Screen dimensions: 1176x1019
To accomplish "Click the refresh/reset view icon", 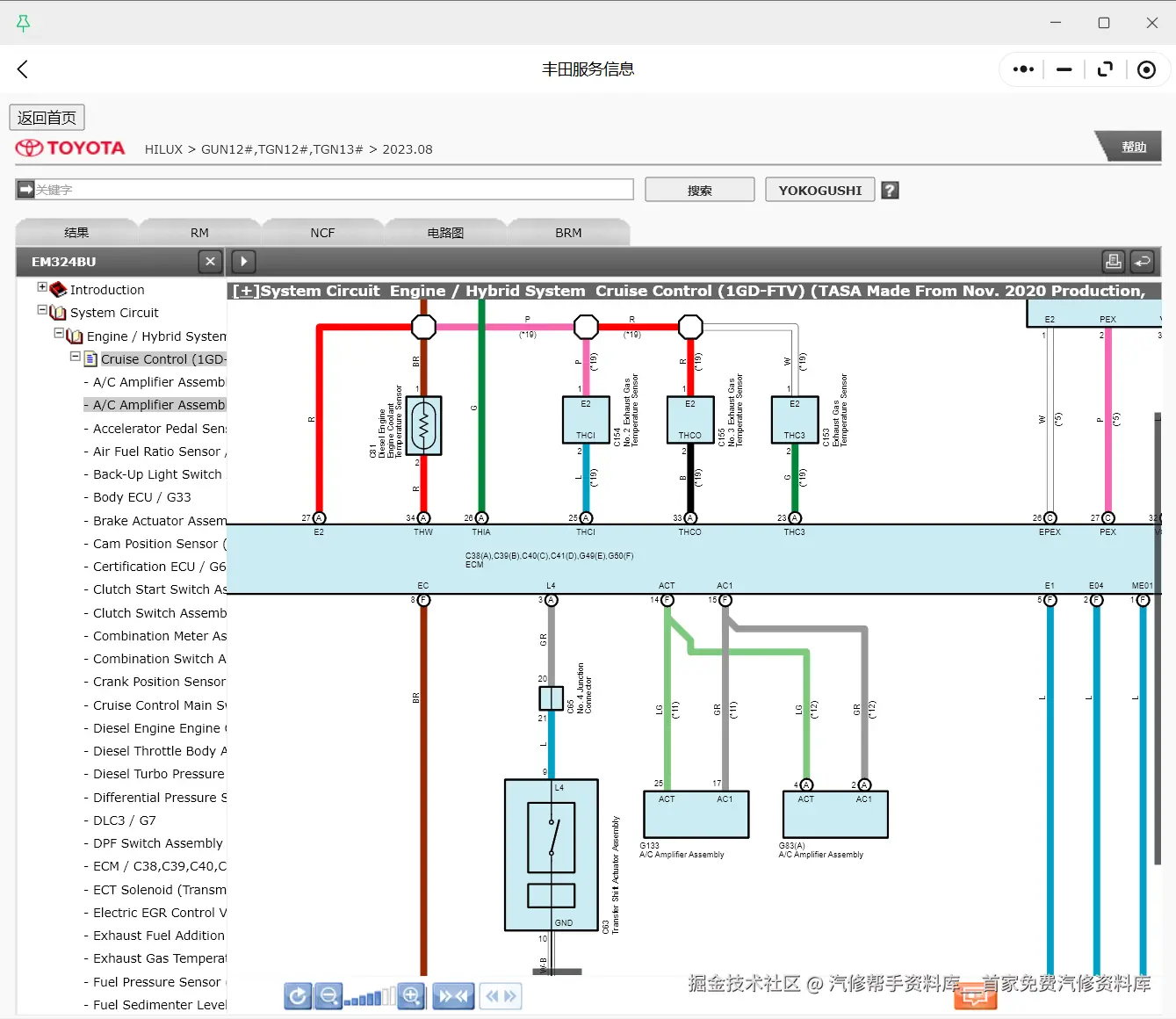I will pyautogui.click(x=298, y=996).
